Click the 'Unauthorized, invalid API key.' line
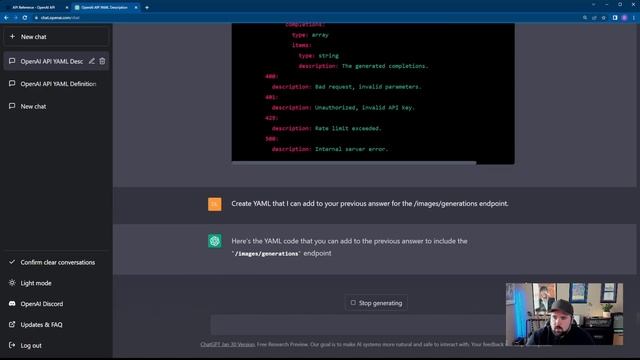Image resolution: width=640 pixels, height=360 pixels. click(x=343, y=107)
